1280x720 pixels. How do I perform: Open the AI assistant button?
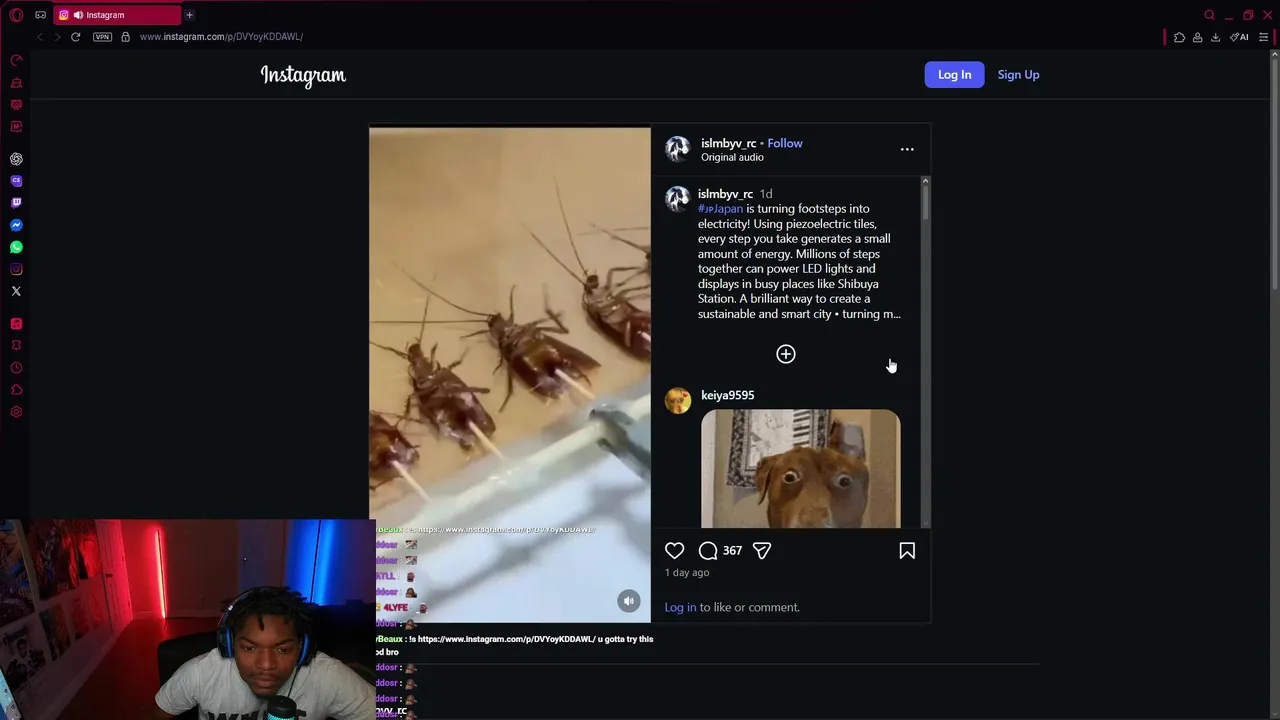1239,37
